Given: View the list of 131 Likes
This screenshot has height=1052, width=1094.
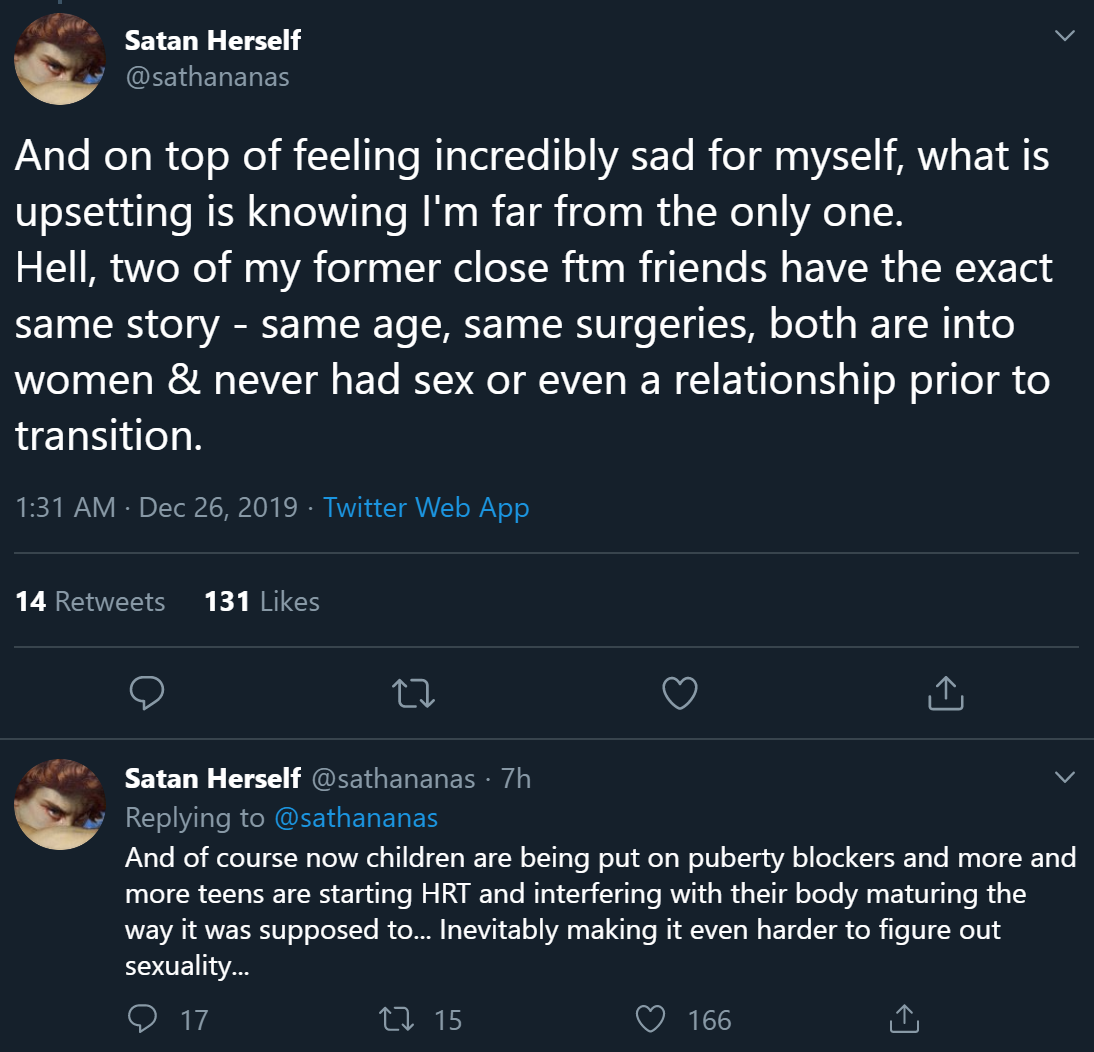Looking at the screenshot, I should pos(262,601).
